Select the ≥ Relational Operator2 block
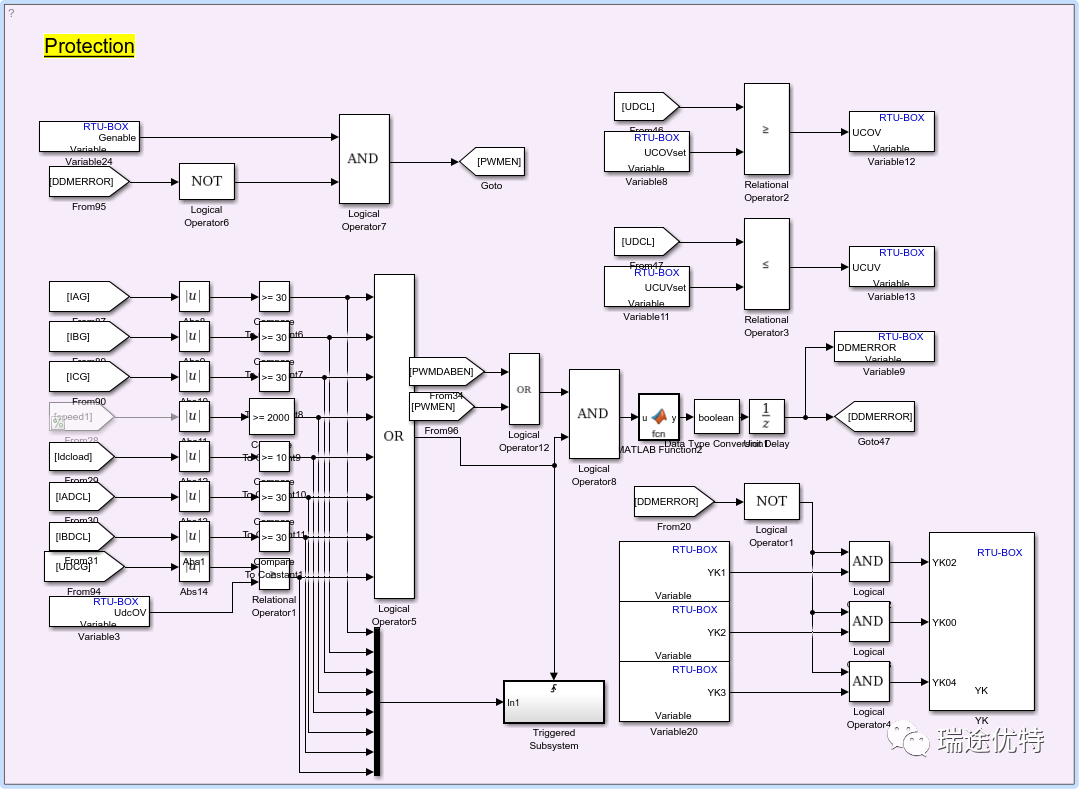The height and width of the screenshot is (789, 1080). pyautogui.click(x=766, y=130)
